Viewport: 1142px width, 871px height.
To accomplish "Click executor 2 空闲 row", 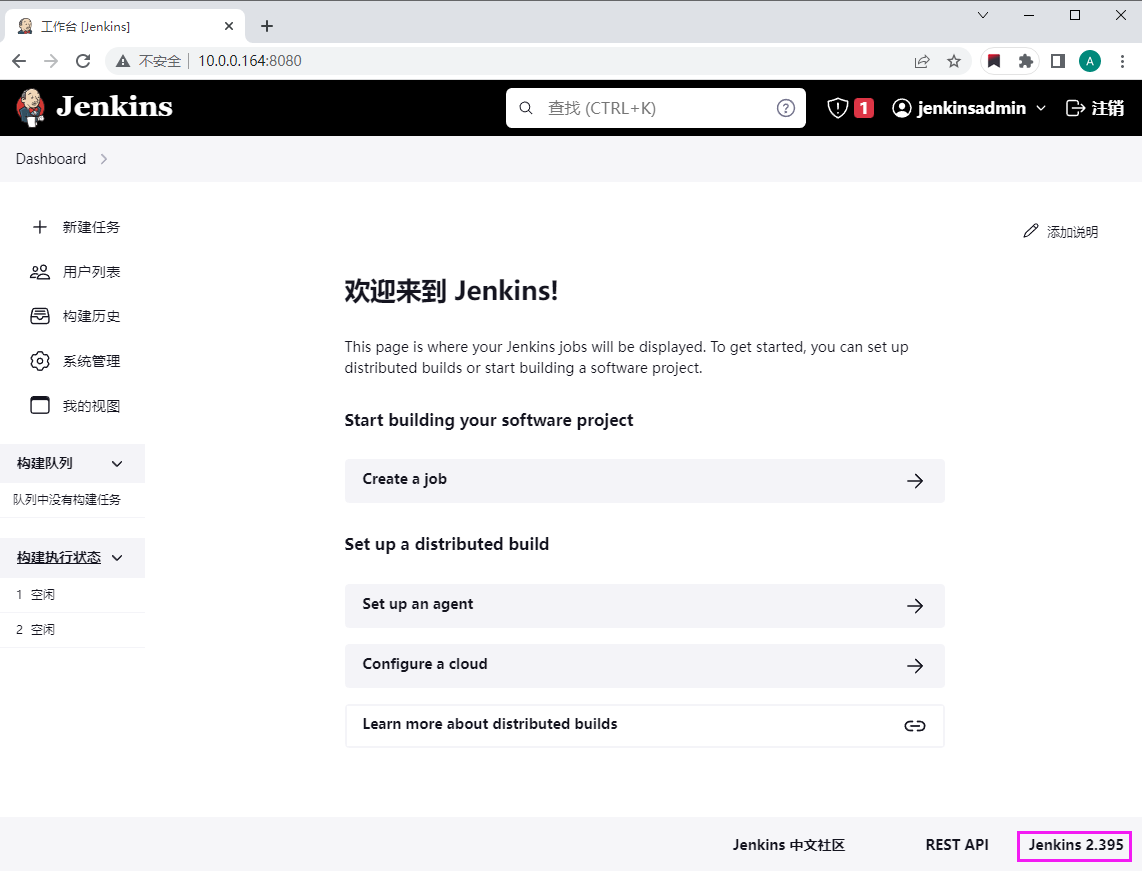I will pyautogui.click(x=72, y=629).
